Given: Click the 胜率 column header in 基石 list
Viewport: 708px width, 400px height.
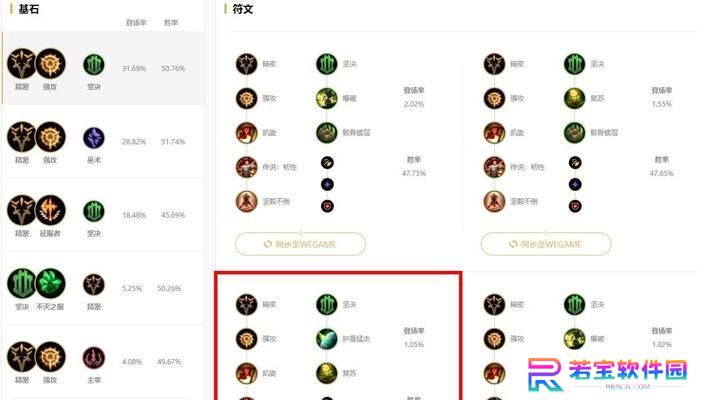Looking at the screenshot, I should [171, 23].
